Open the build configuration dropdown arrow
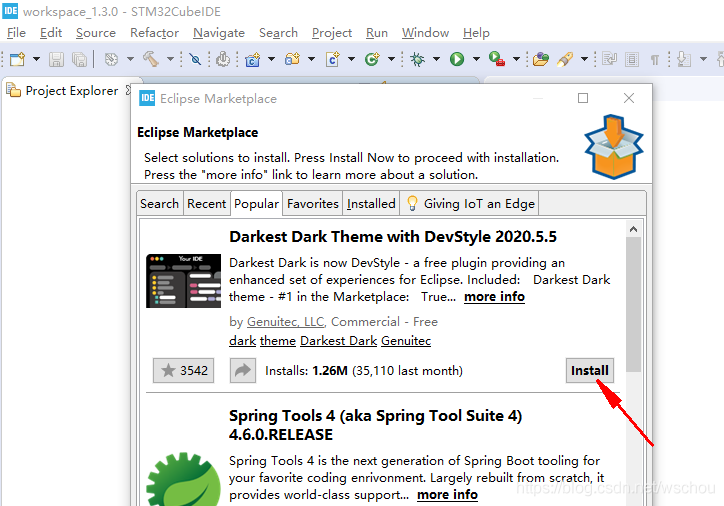 130,59
